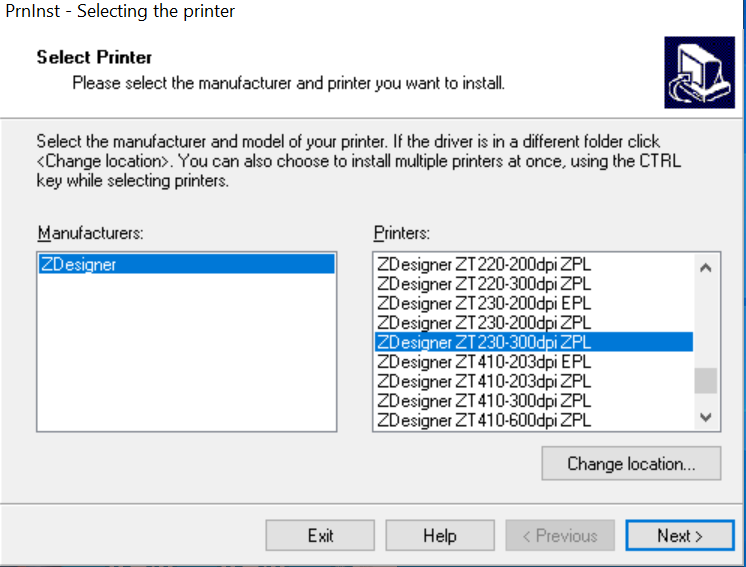Select ZDesigner ZT410-600dpi ZPL printer

(x=484, y=420)
